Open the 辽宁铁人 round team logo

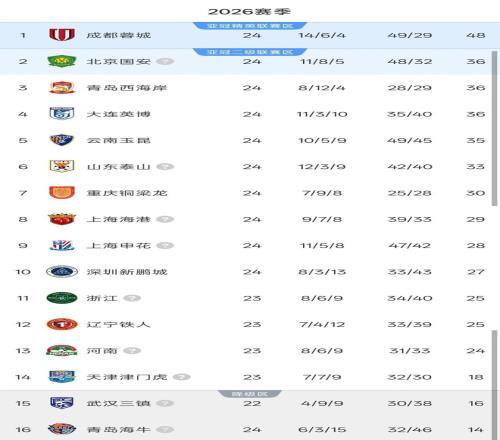(x=62, y=324)
